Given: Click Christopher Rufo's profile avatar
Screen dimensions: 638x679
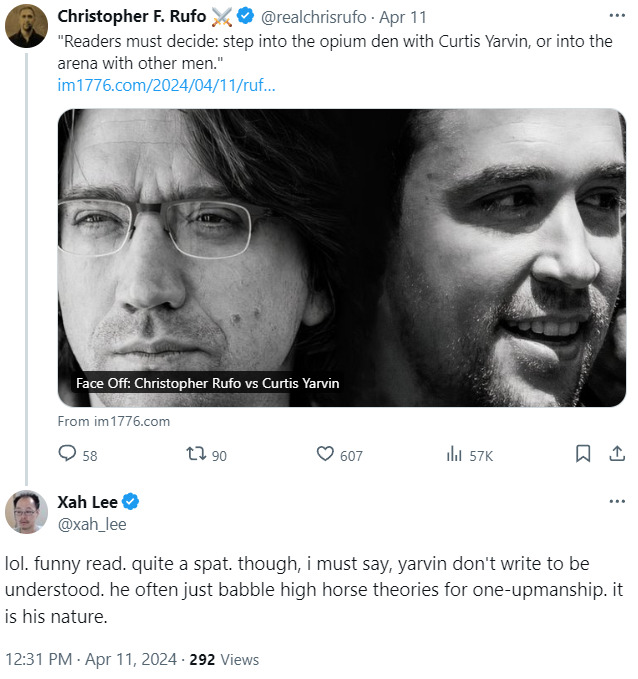Looking at the screenshot, I should click(26, 27).
